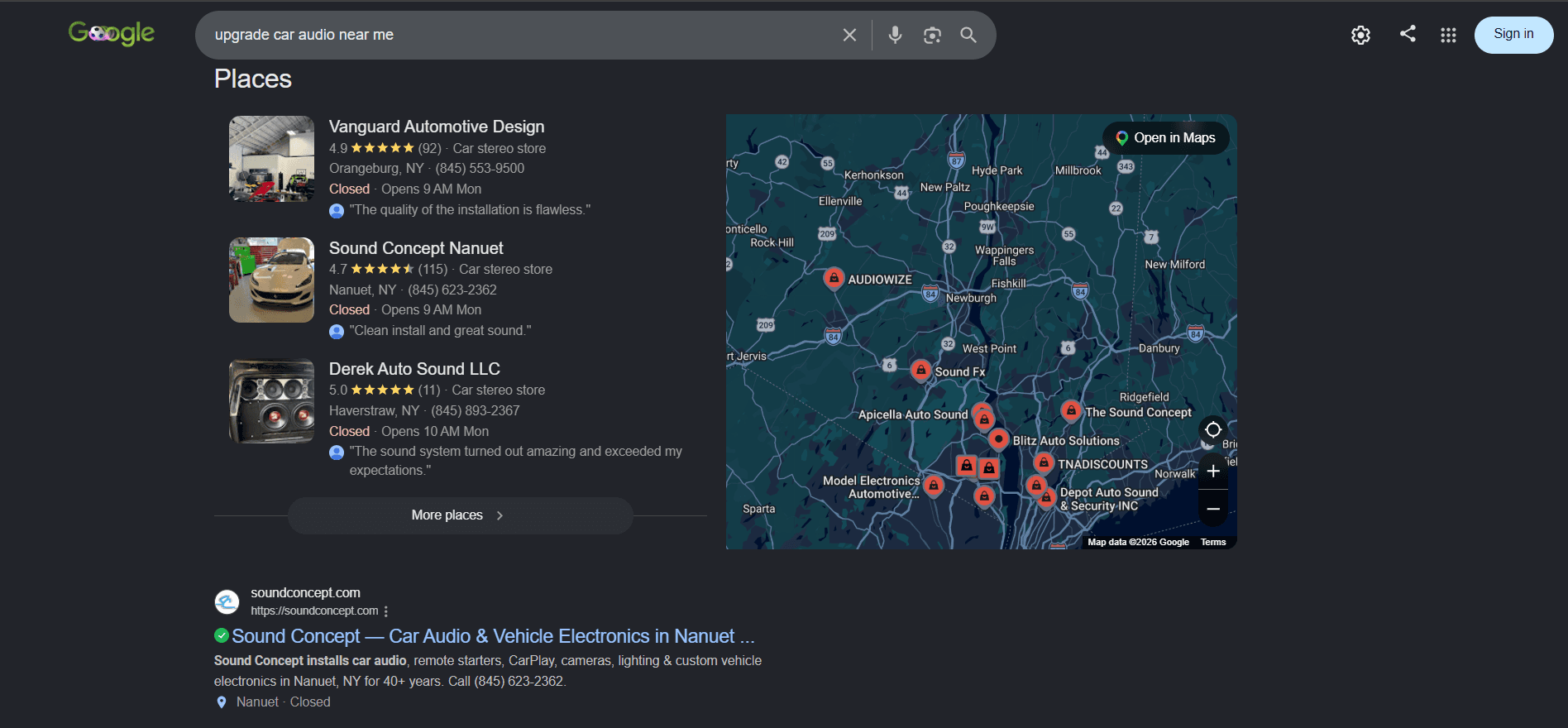Submit search with the magnifier icon
Viewport: 1568px width, 728px height.
(968, 35)
